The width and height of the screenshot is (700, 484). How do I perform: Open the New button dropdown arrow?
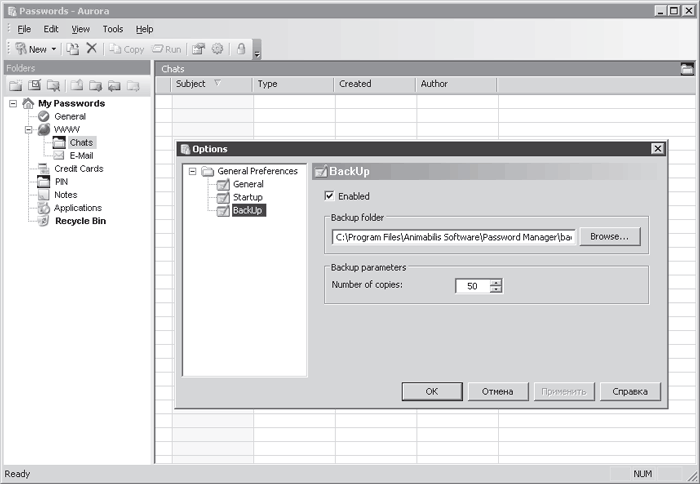click(x=54, y=49)
